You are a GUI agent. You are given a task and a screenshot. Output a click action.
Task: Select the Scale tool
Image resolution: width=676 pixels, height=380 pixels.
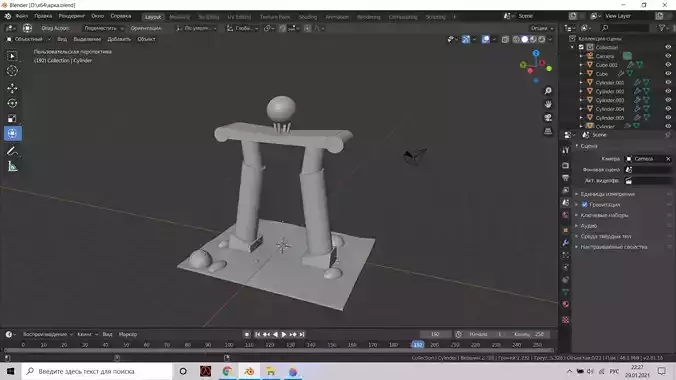(12, 119)
